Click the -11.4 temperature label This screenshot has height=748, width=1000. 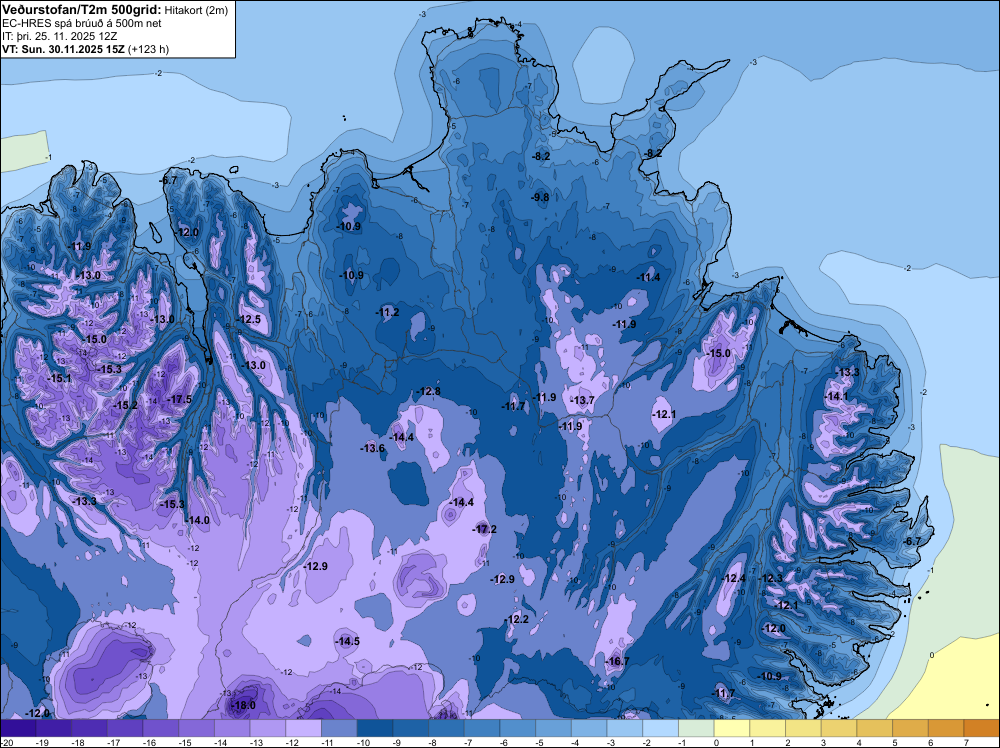649,277
